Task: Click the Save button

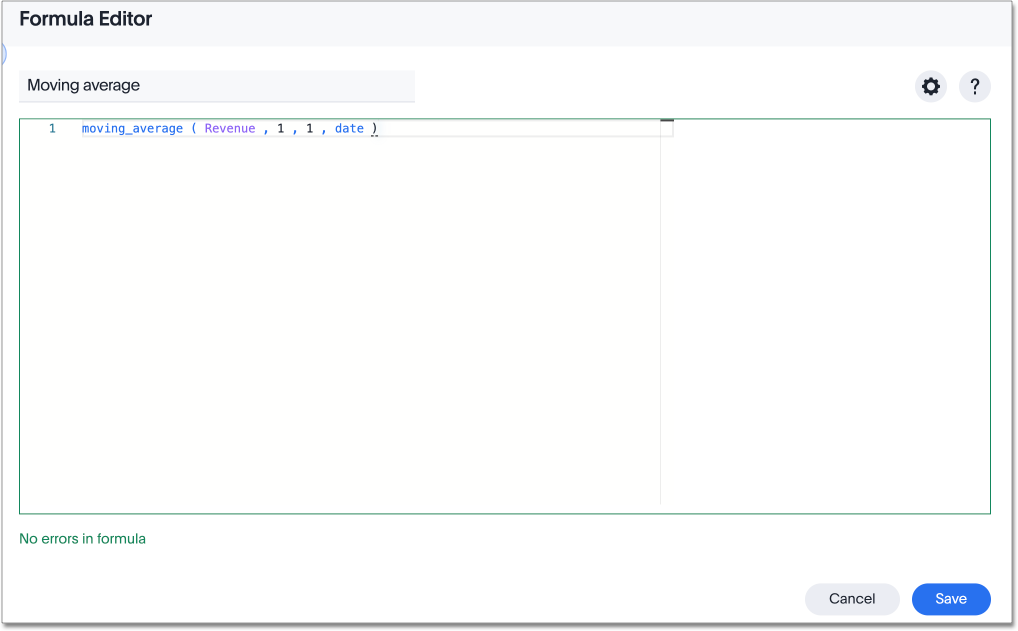Action: [x=950, y=598]
